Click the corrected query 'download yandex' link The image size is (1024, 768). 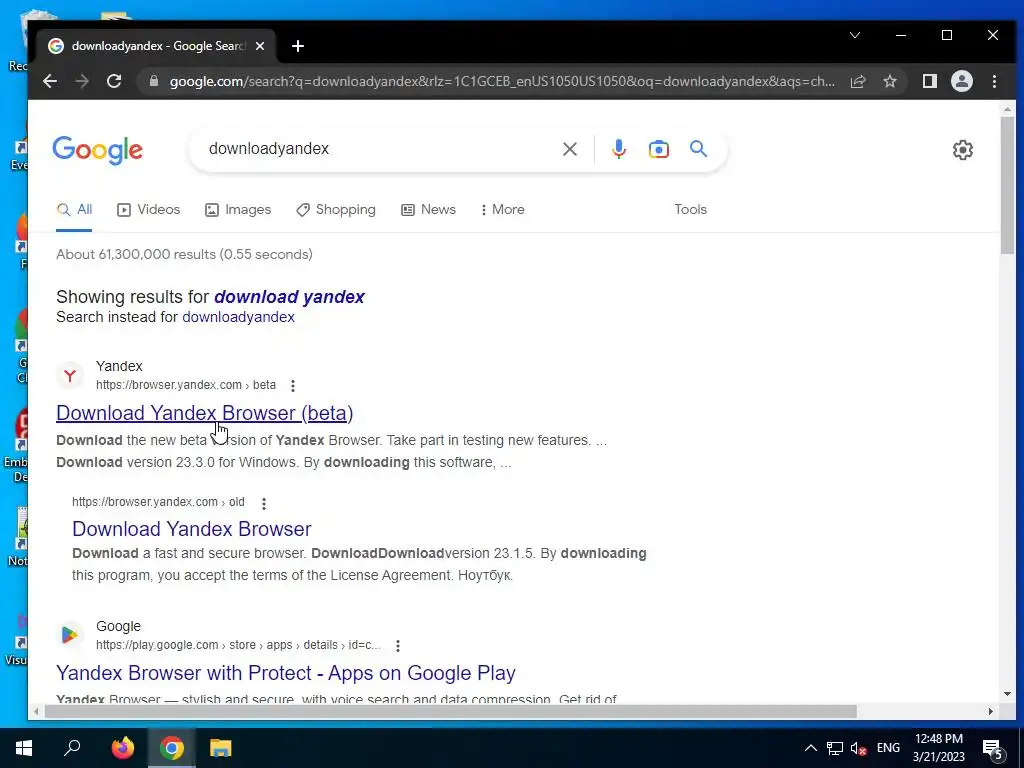[x=289, y=297]
